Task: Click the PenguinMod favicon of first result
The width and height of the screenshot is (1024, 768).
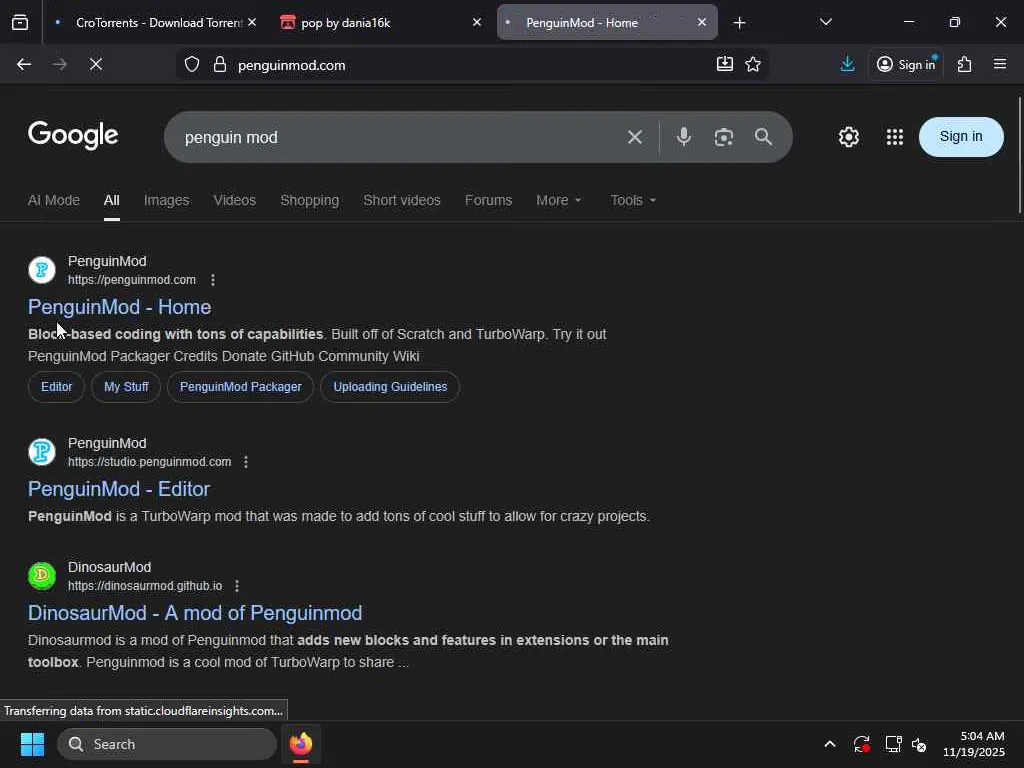Action: pyautogui.click(x=42, y=270)
